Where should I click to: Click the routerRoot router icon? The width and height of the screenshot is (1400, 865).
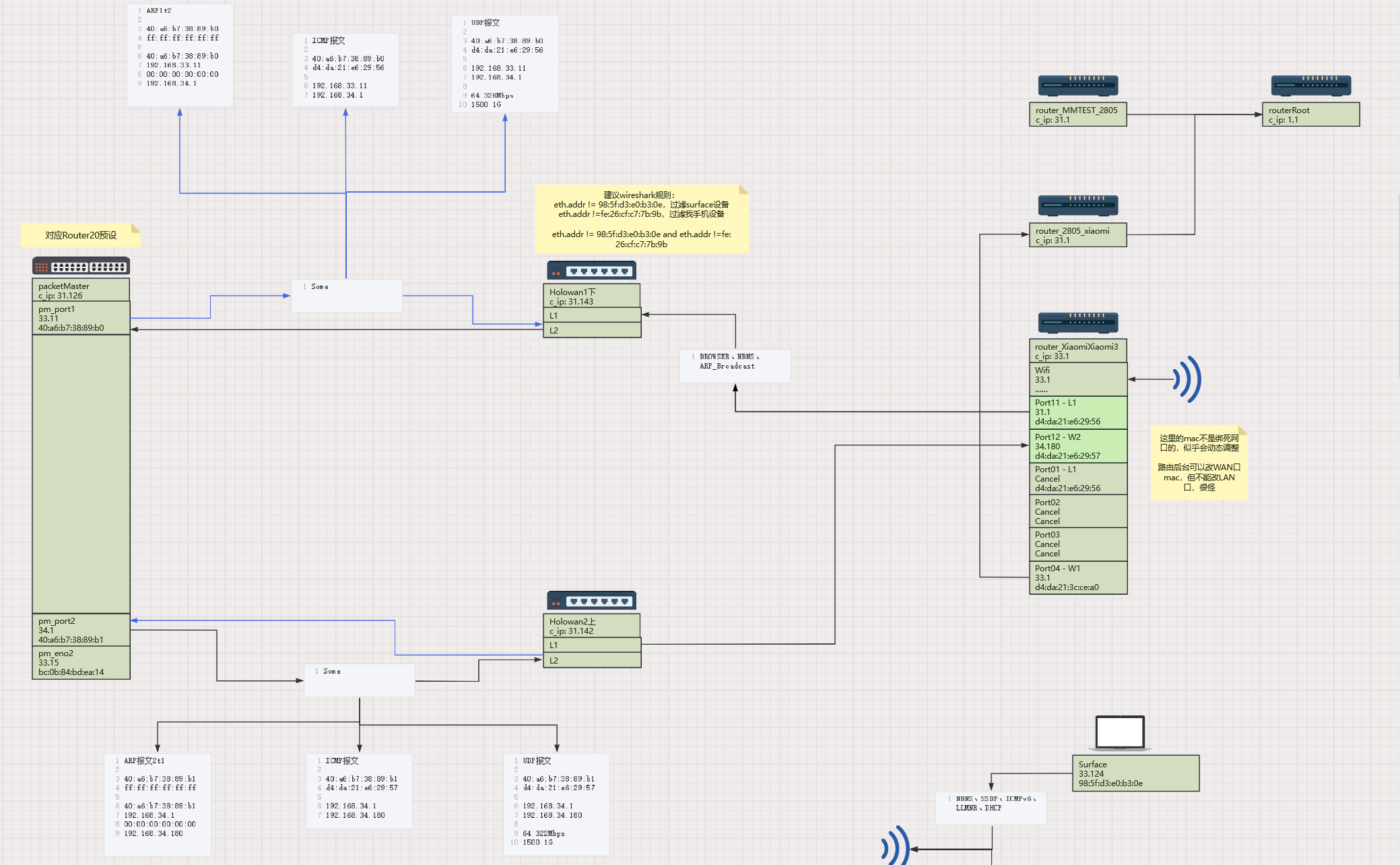click(1310, 86)
